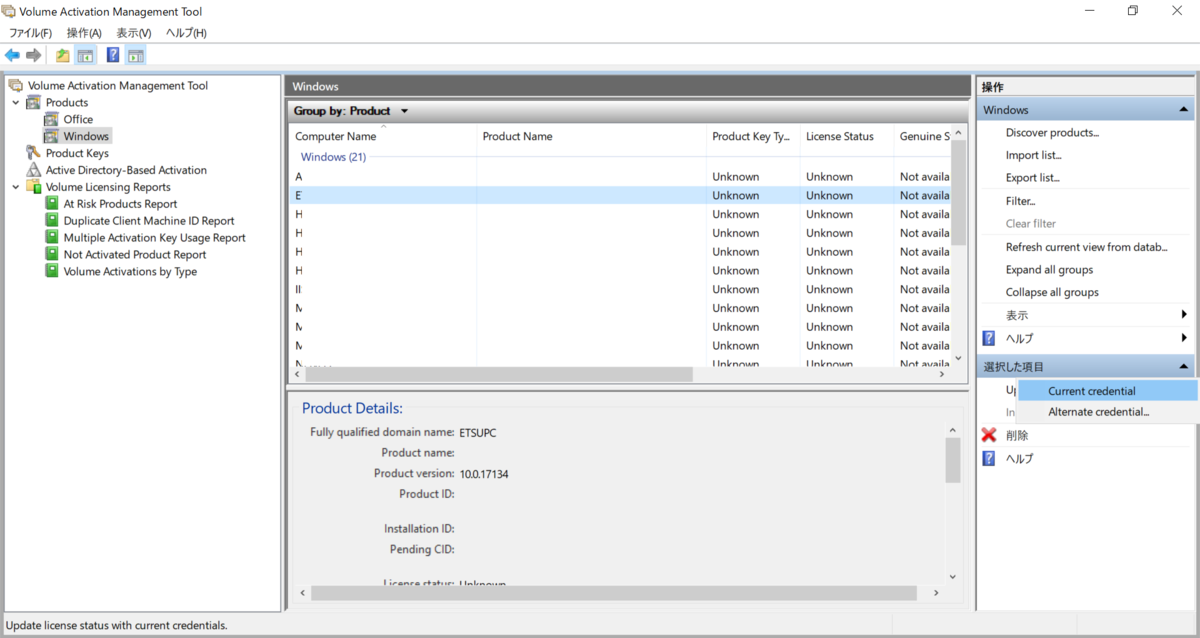The width and height of the screenshot is (1200, 638).
Task: Collapse the Windows (21) group
Action: 333,157
